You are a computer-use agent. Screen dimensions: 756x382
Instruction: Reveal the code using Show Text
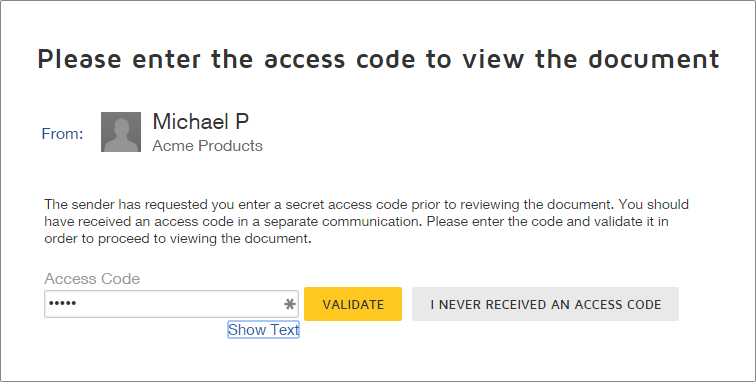(263, 329)
